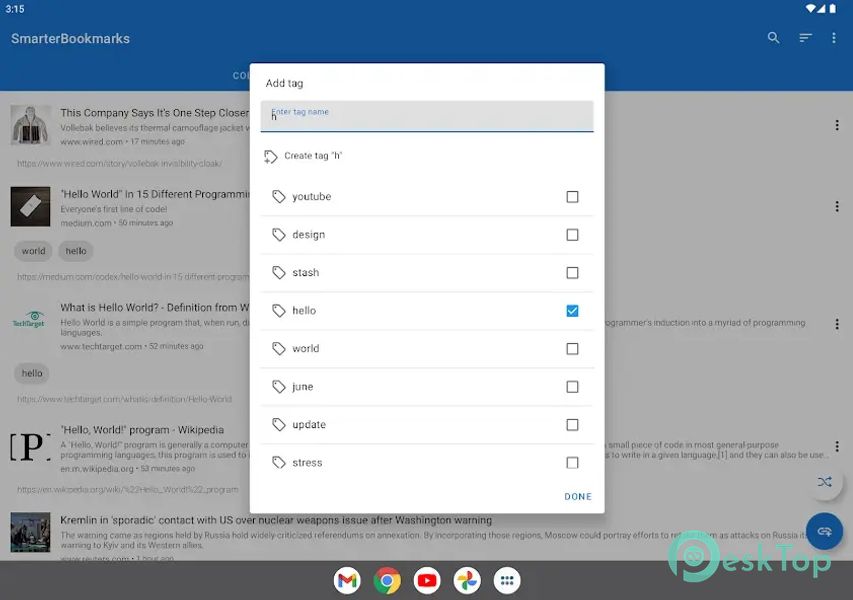
Task: Open the sort options icon
Action: tap(805, 38)
